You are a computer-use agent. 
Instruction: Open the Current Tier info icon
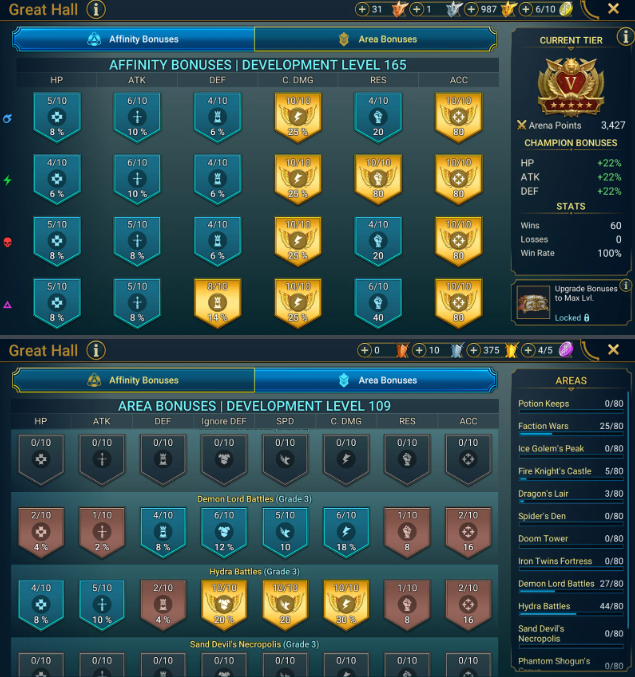click(625, 37)
